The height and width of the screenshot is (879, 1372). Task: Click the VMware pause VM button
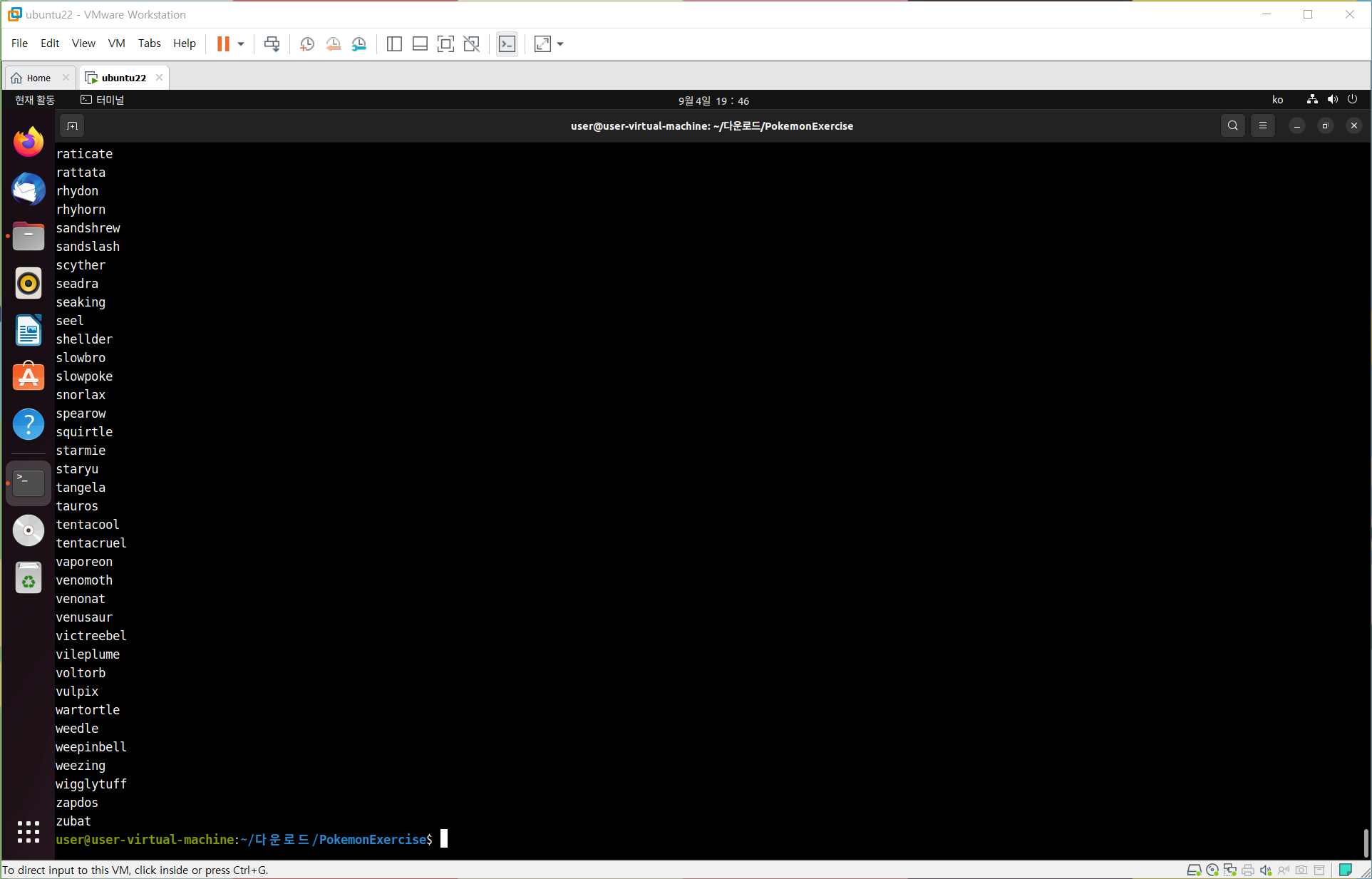click(223, 44)
